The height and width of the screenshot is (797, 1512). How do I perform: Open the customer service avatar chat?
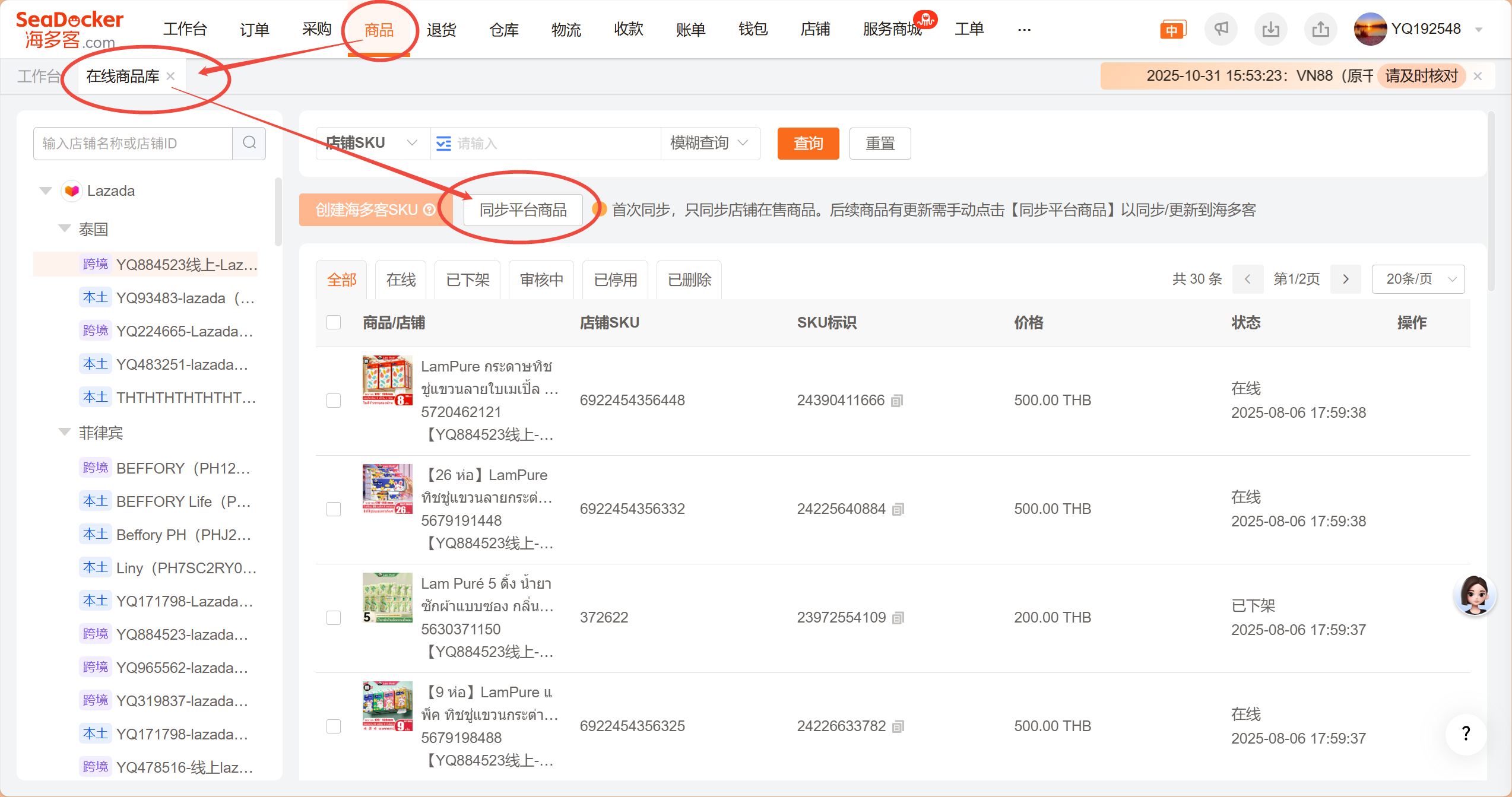tap(1475, 595)
